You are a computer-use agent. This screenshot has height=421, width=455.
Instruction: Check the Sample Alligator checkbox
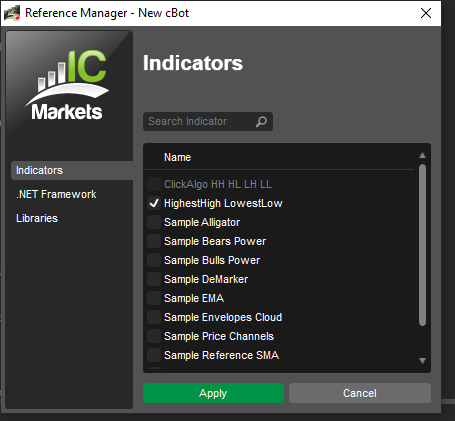coord(154,222)
